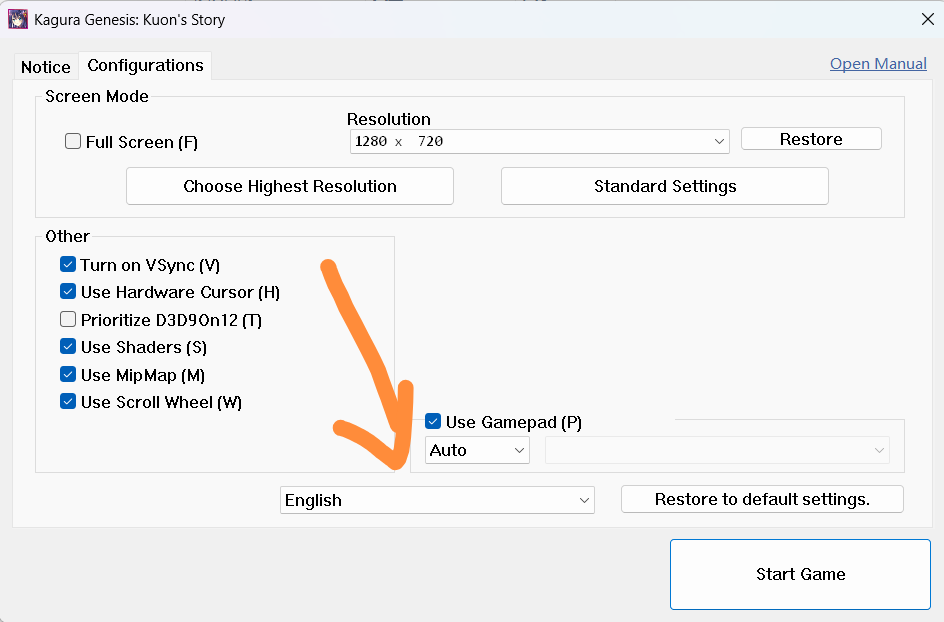944x622 pixels.
Task: Toggle Use Scroll Wheel (W) checkbox
Action: (x=68, y=401)
